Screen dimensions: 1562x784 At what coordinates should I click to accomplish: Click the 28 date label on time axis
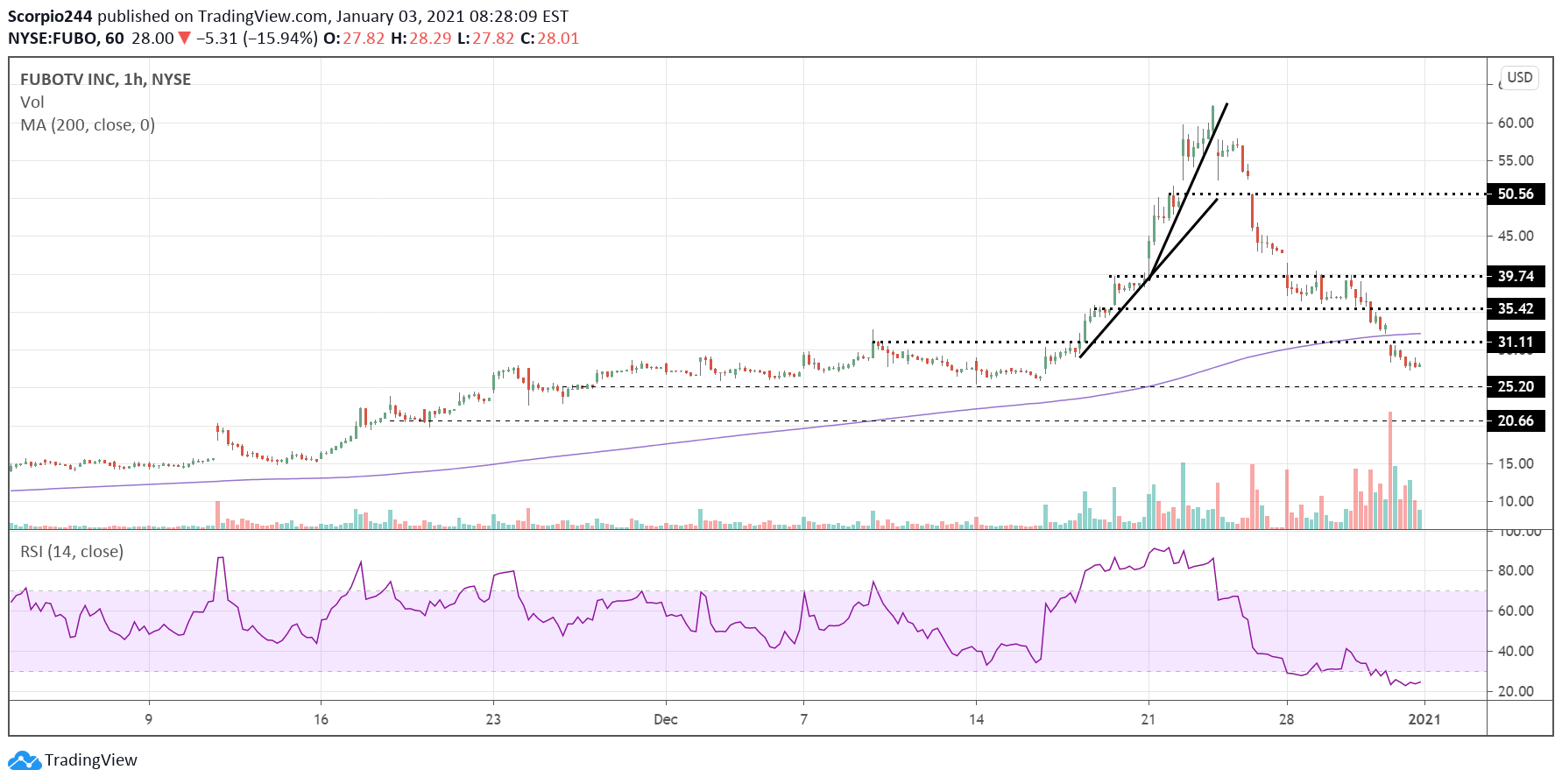pyautogui.click(x=1286, y=719)
